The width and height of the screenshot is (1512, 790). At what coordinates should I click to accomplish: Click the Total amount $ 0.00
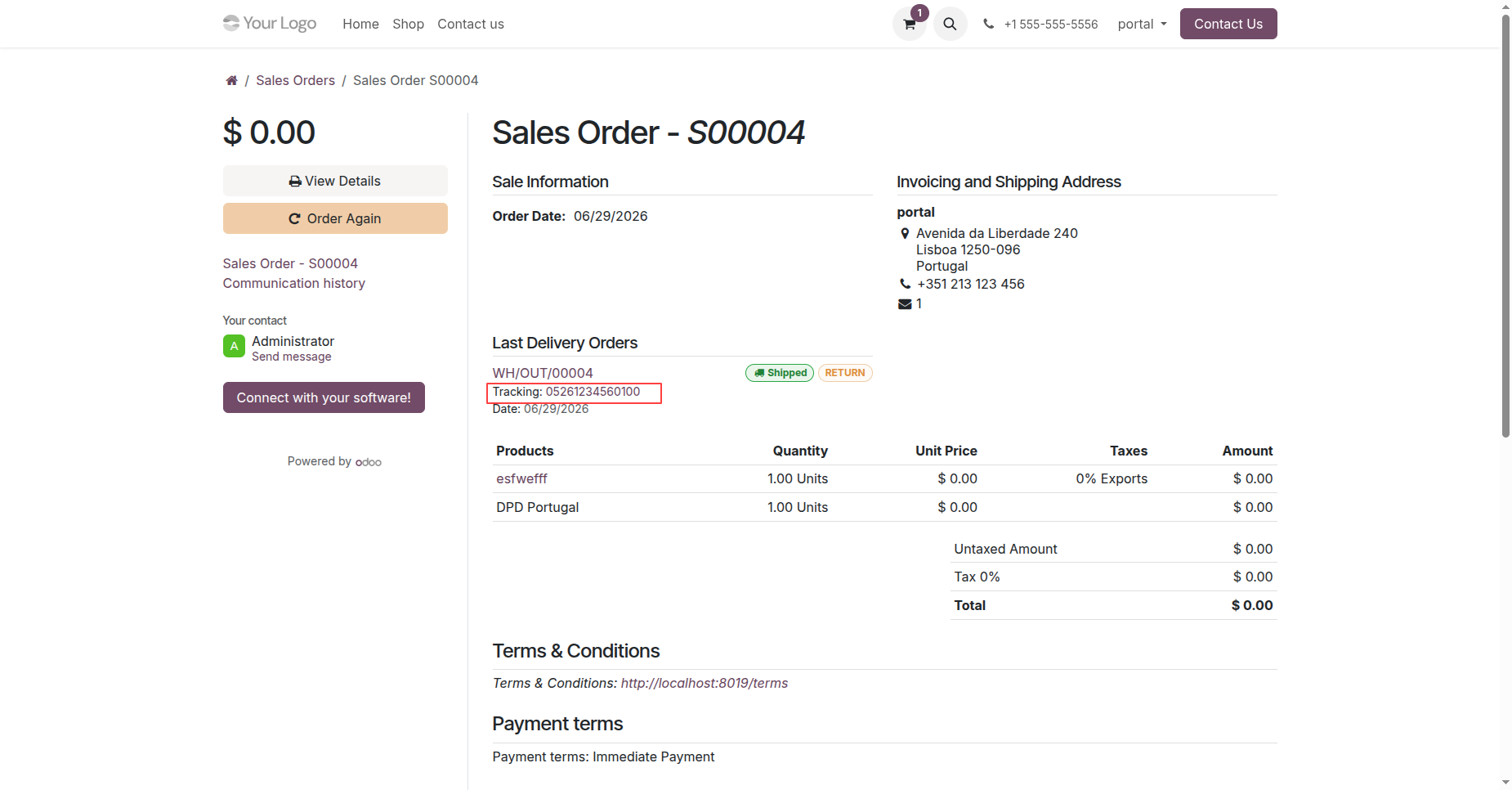[x=1252, y=605]
